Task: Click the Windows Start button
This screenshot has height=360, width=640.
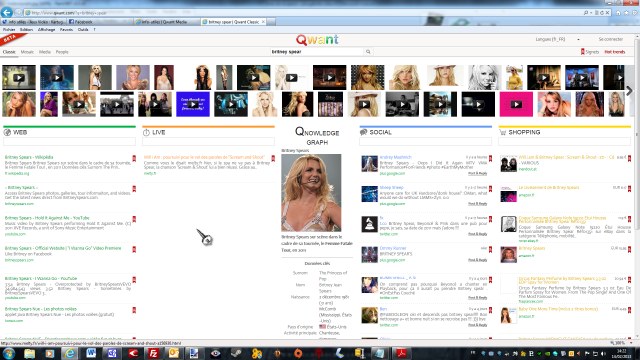Action: point(9,353)
